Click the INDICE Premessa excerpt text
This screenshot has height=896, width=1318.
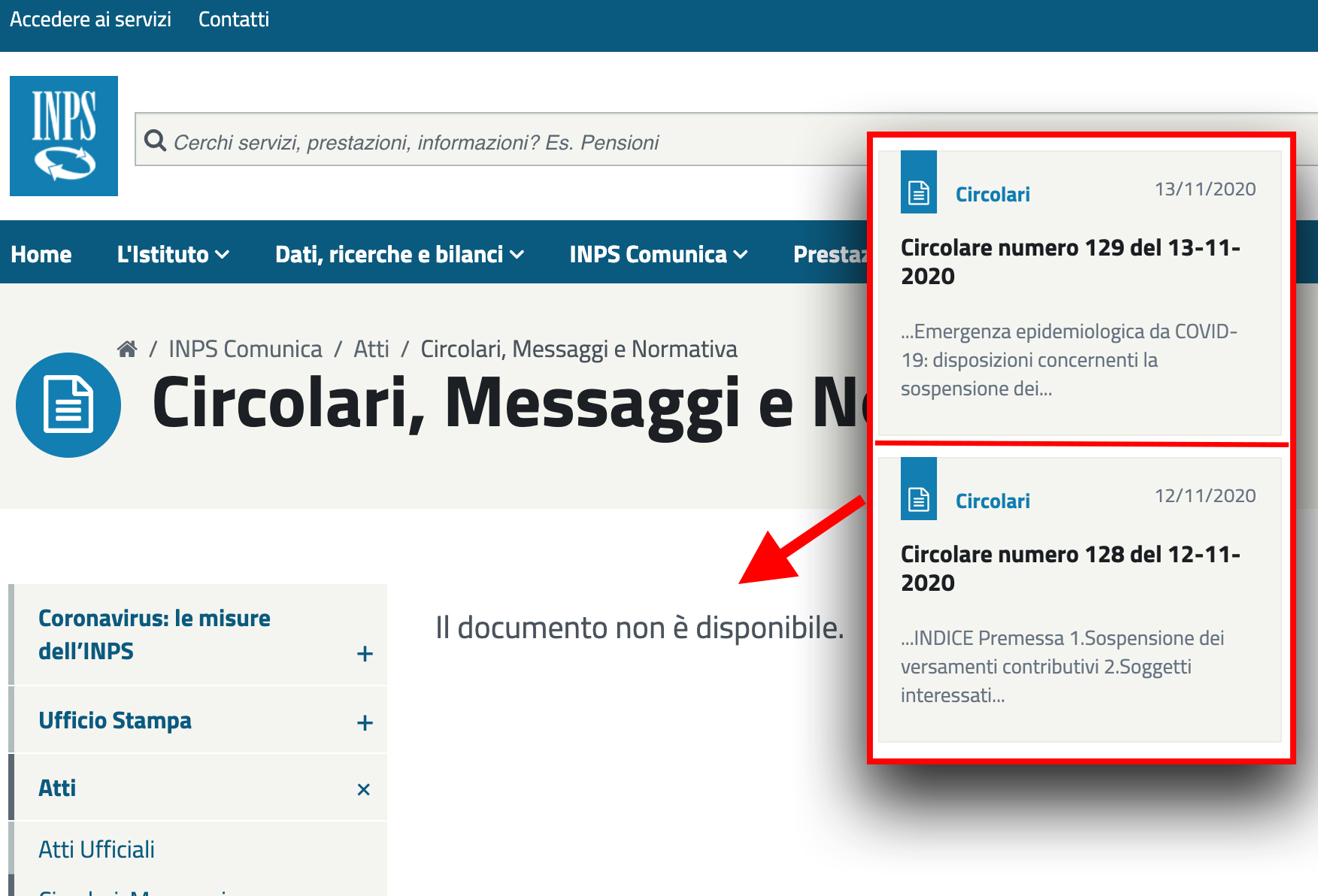(1062, 667)
